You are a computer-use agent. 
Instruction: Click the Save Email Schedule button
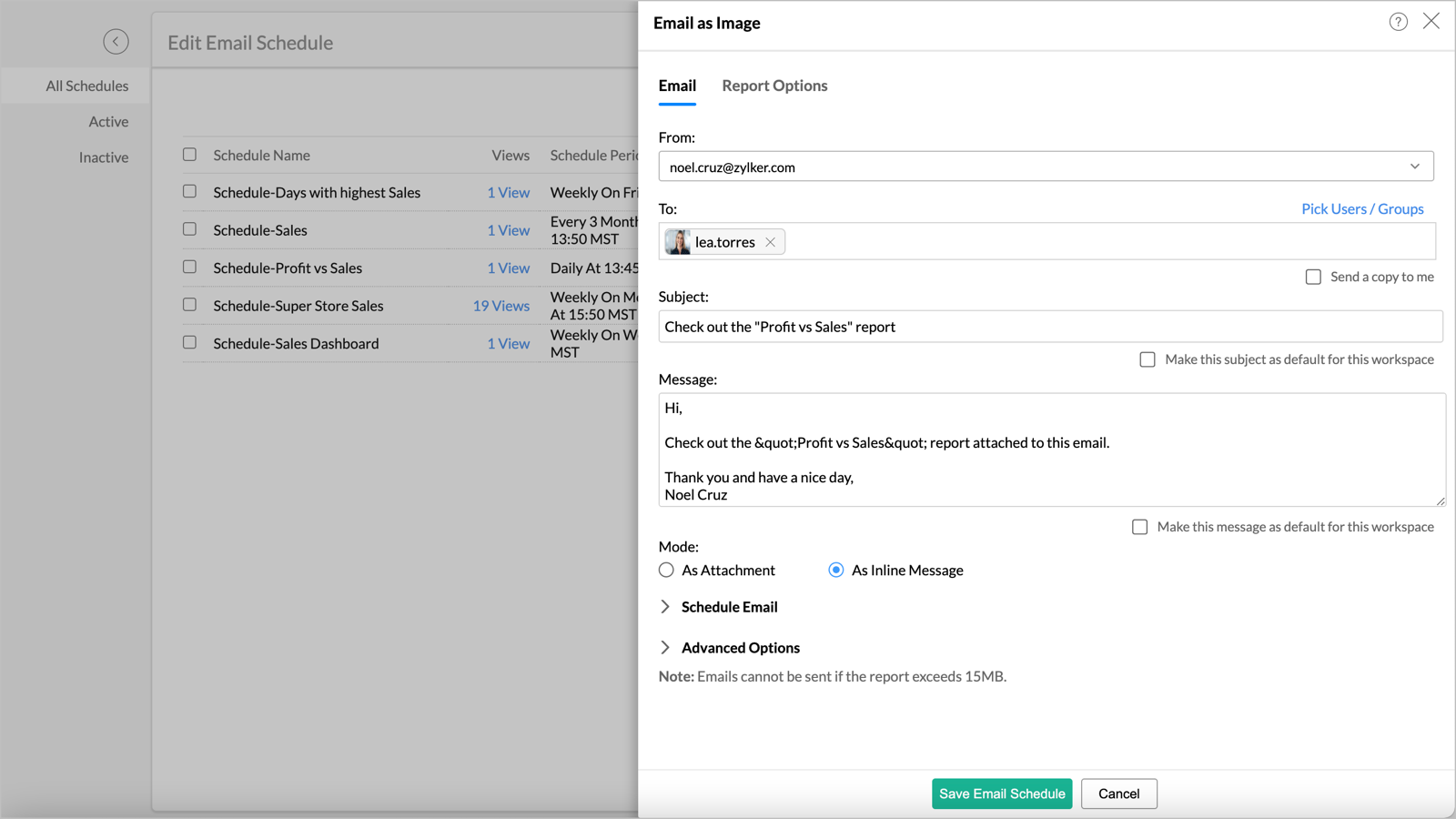tap(1002, 794)
